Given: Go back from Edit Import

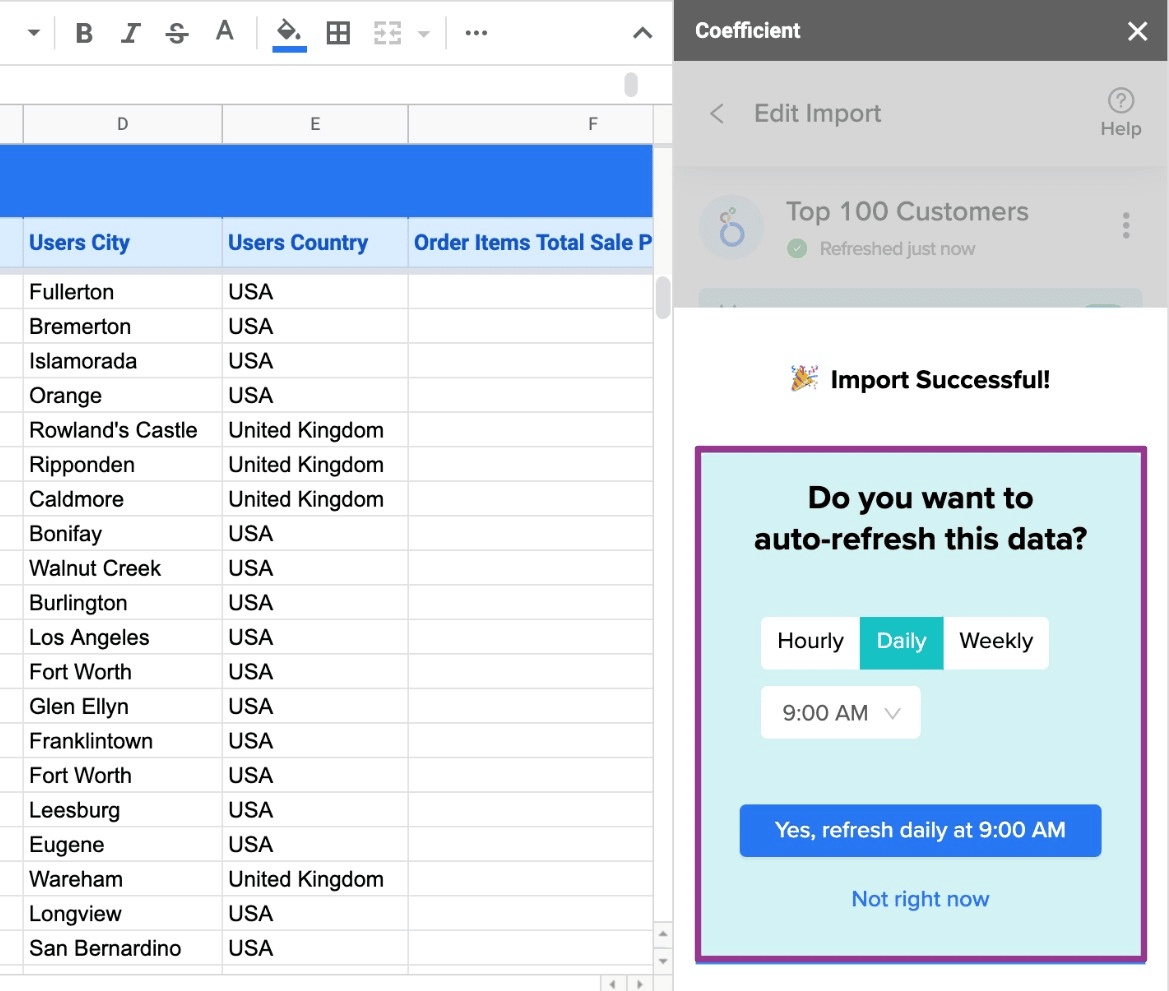Looking at the screenshot, I should point(716,113).
